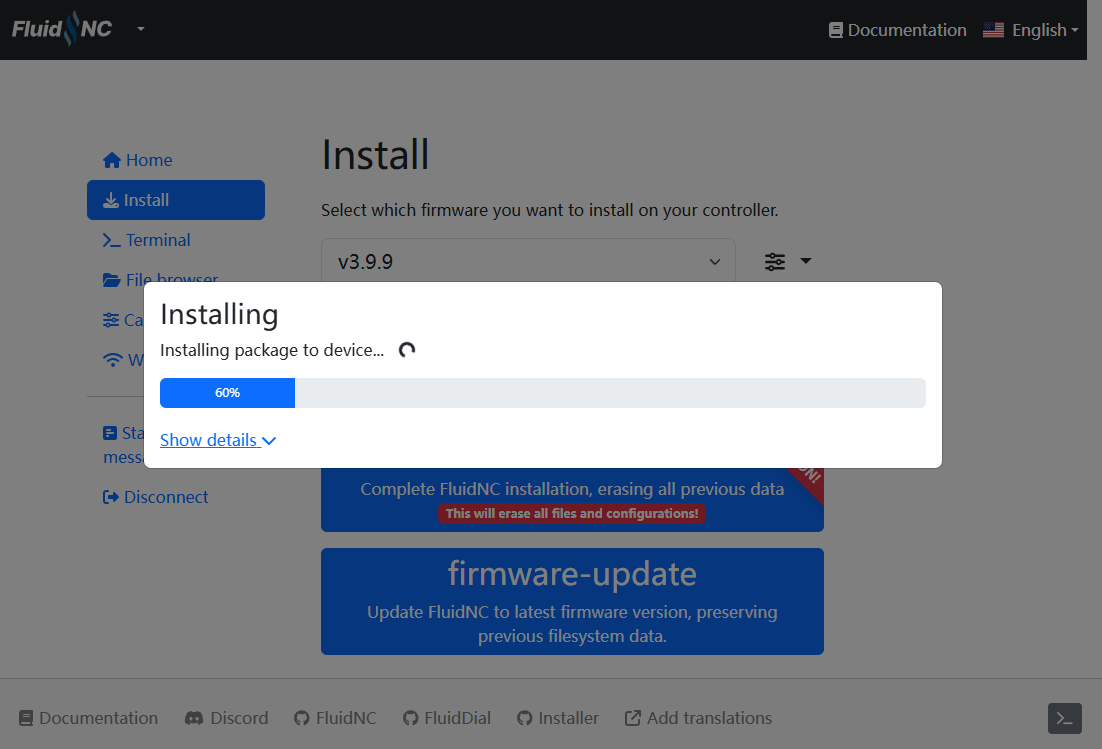This screenshot has width=1102, height=749.
Task: Click the house icon in the sidebar
Action: pyautogui.click(x=112, y=160)
